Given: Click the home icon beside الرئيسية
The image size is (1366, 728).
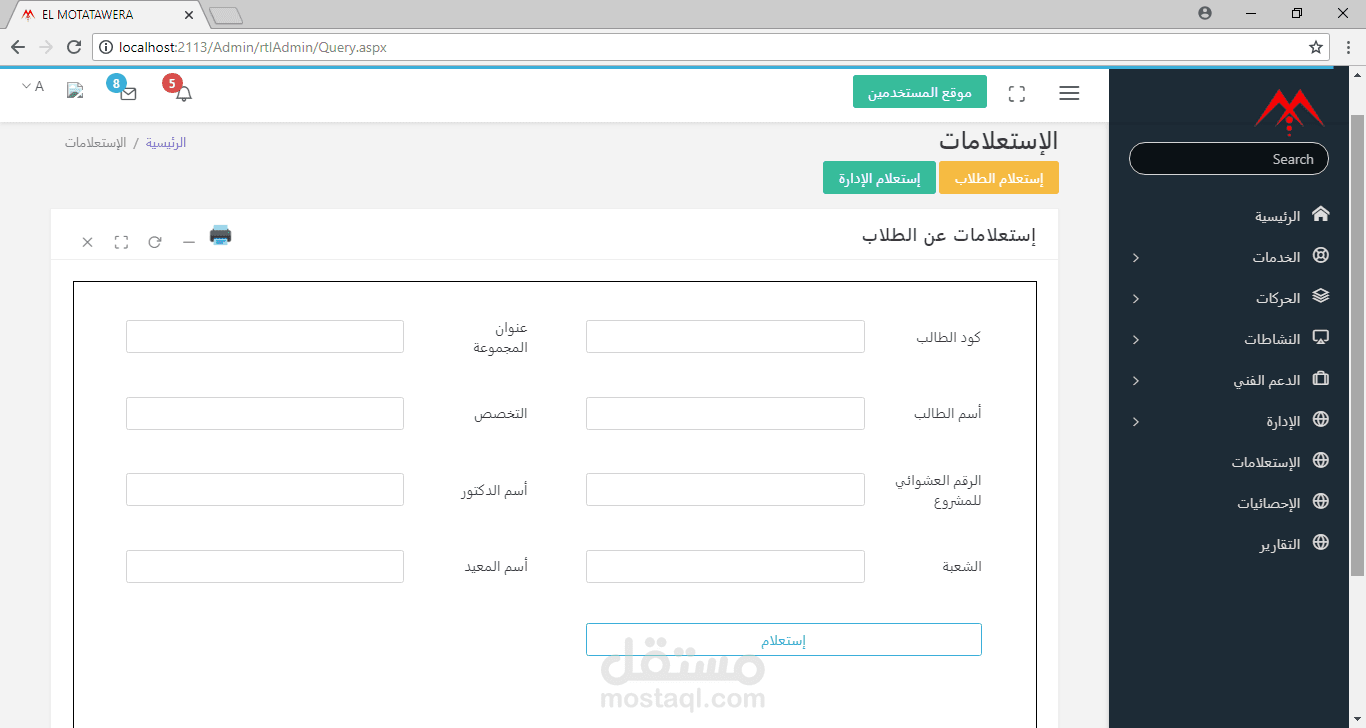Looking at the screenshot, I should [1320, 214].
